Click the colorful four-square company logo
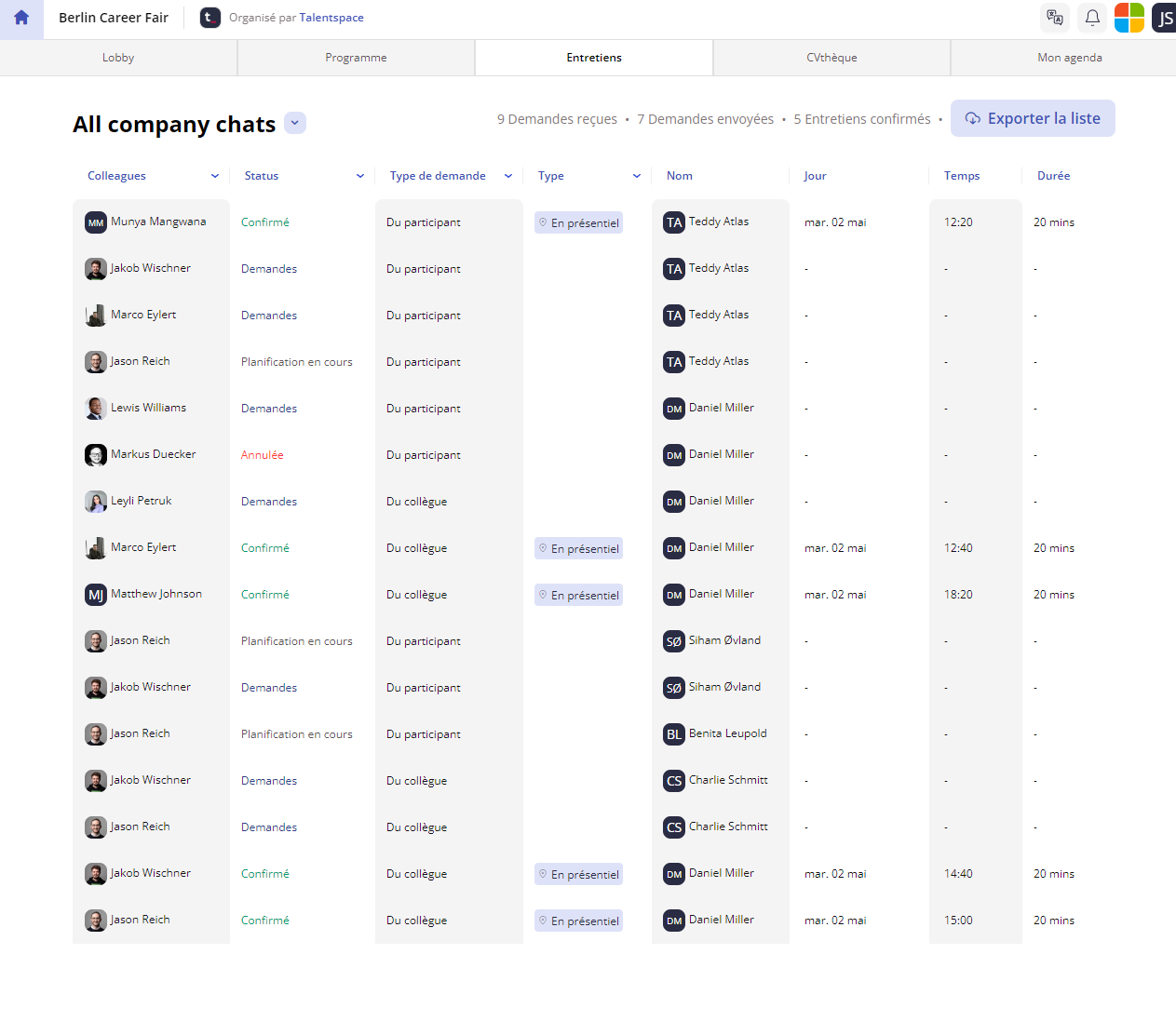 1129,18
